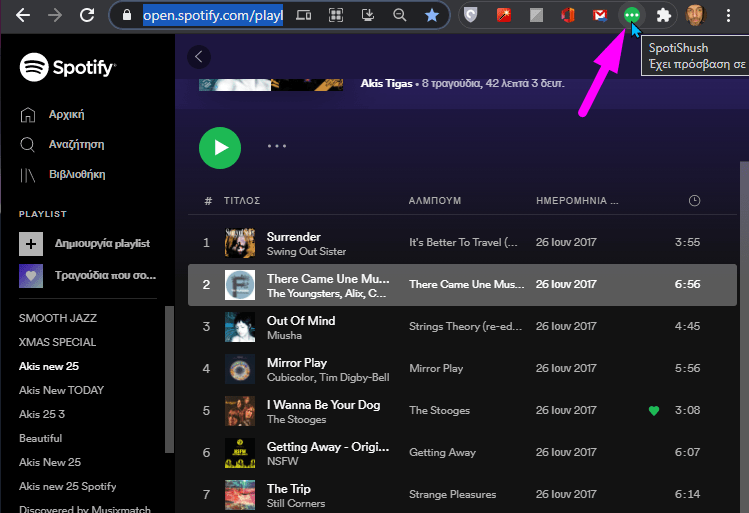Open the Extensions puzzle piece menu
Viewport: 749px width, 513px height.
click(x=663, y=15)
